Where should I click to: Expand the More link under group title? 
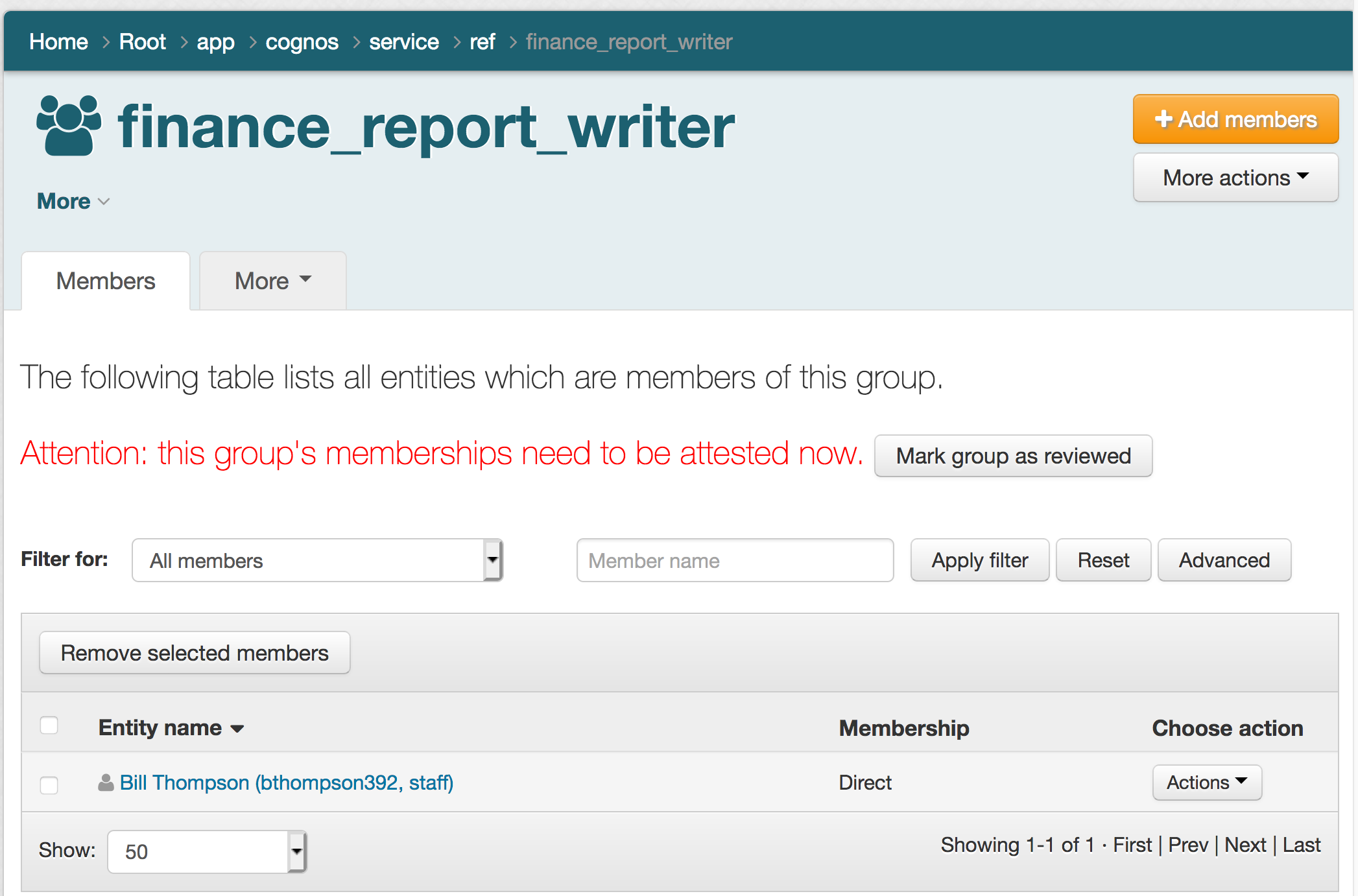pyautogui.click(x=73, y=201)
